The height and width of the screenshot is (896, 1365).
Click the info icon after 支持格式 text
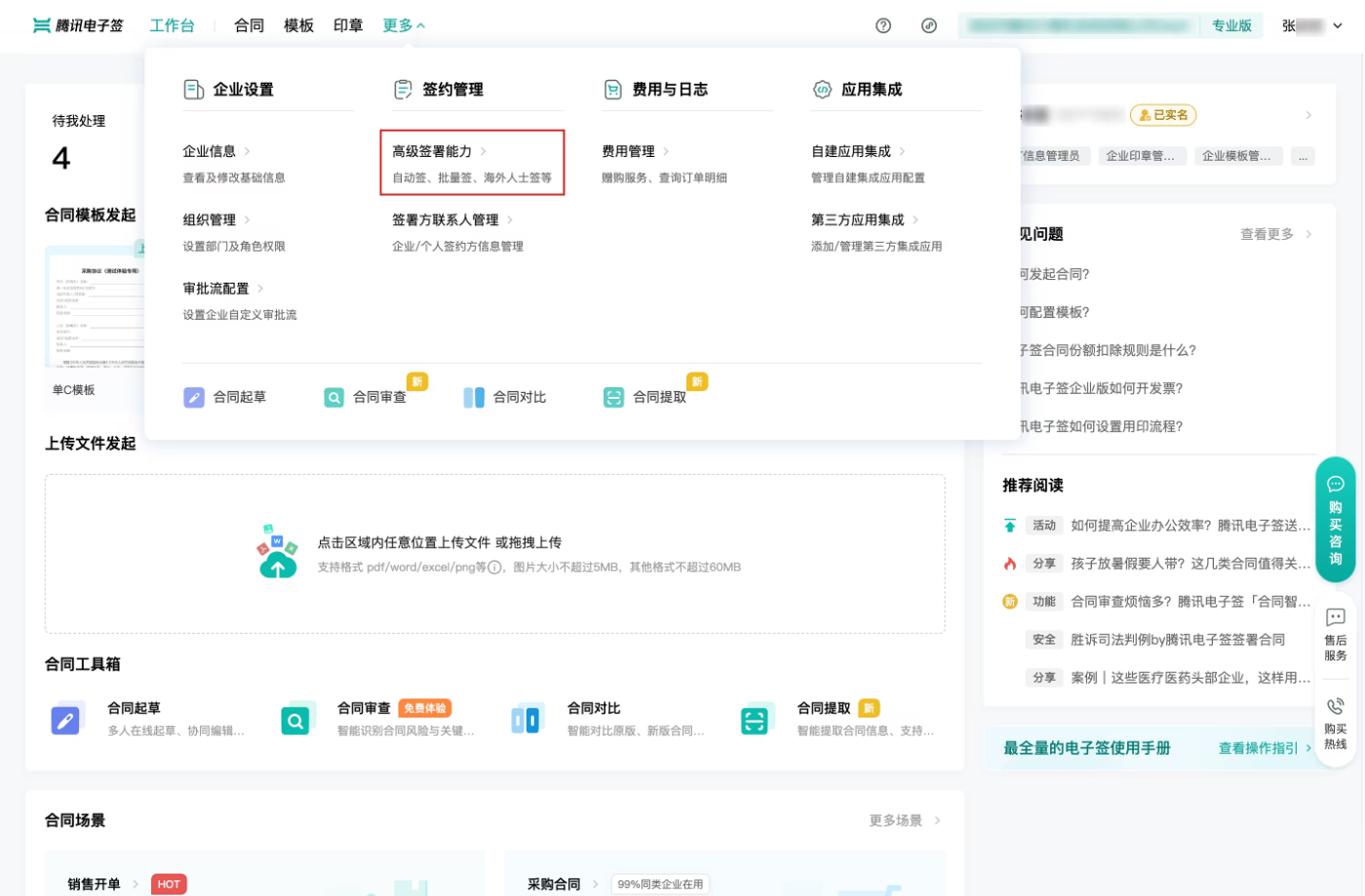494,567
